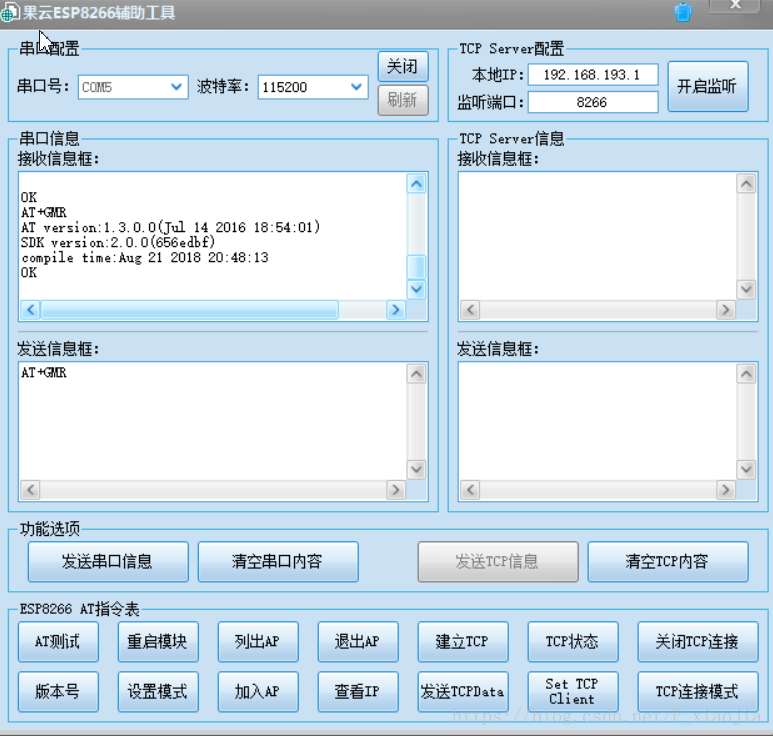773x736 pixels.
Task: Click right arrow in TCP receive box scrollbar
Action: point(726,310)
